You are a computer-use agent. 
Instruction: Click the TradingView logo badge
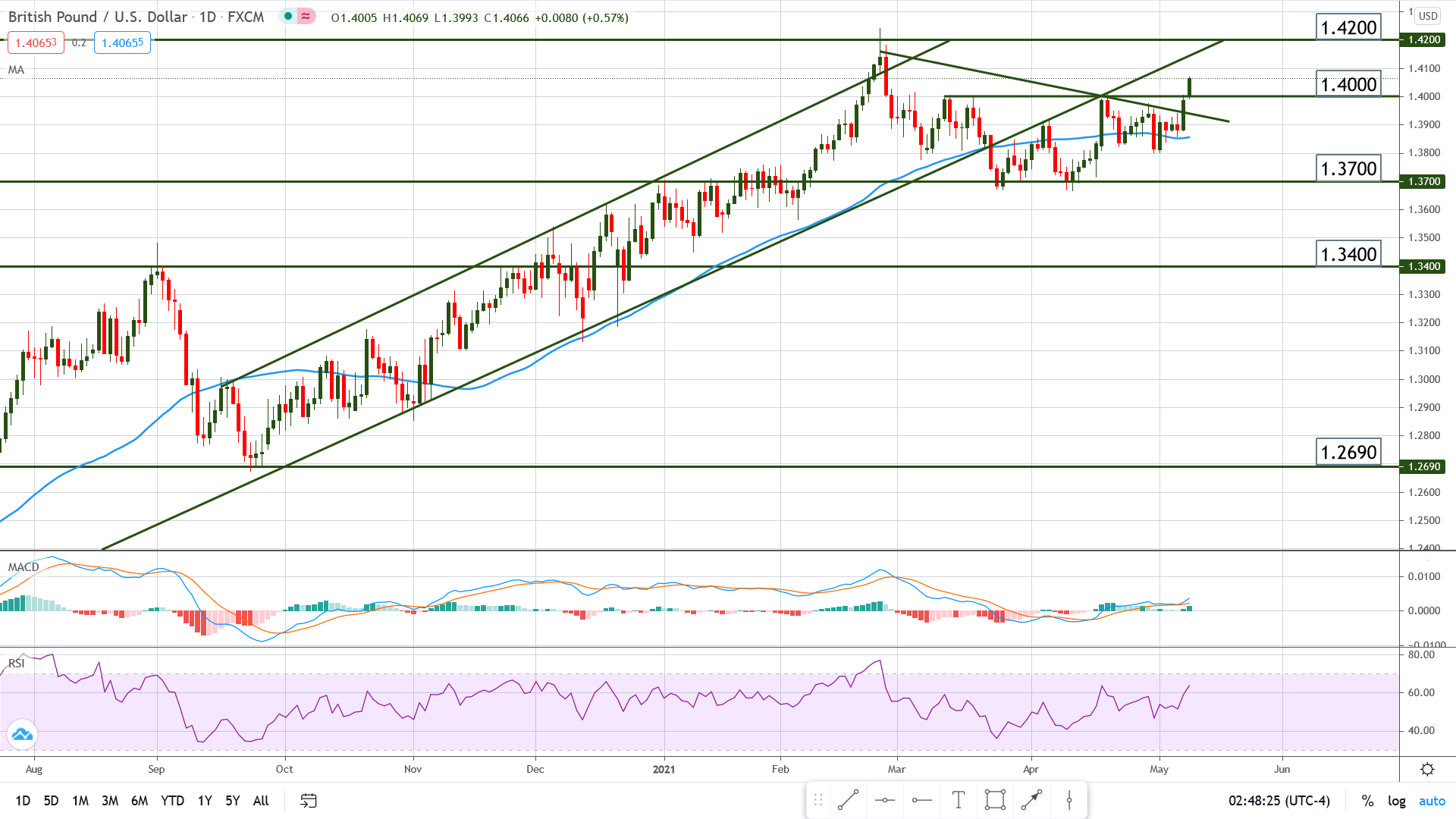coord(22,733)
